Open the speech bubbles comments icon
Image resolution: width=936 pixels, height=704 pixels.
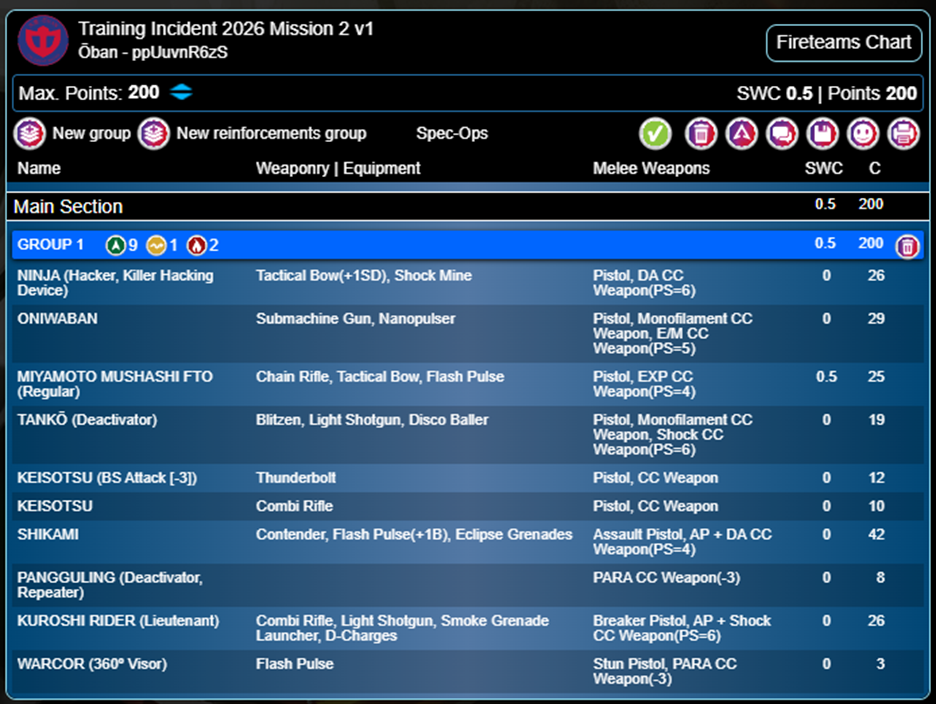point(782,133)
